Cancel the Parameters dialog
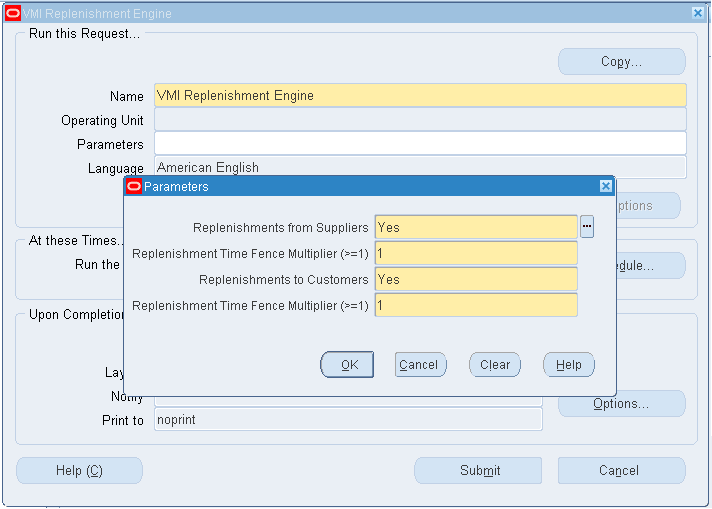Image resolution: width=712 pixels, height=509 pixels. pyautogui.click(x=420, y=365)
